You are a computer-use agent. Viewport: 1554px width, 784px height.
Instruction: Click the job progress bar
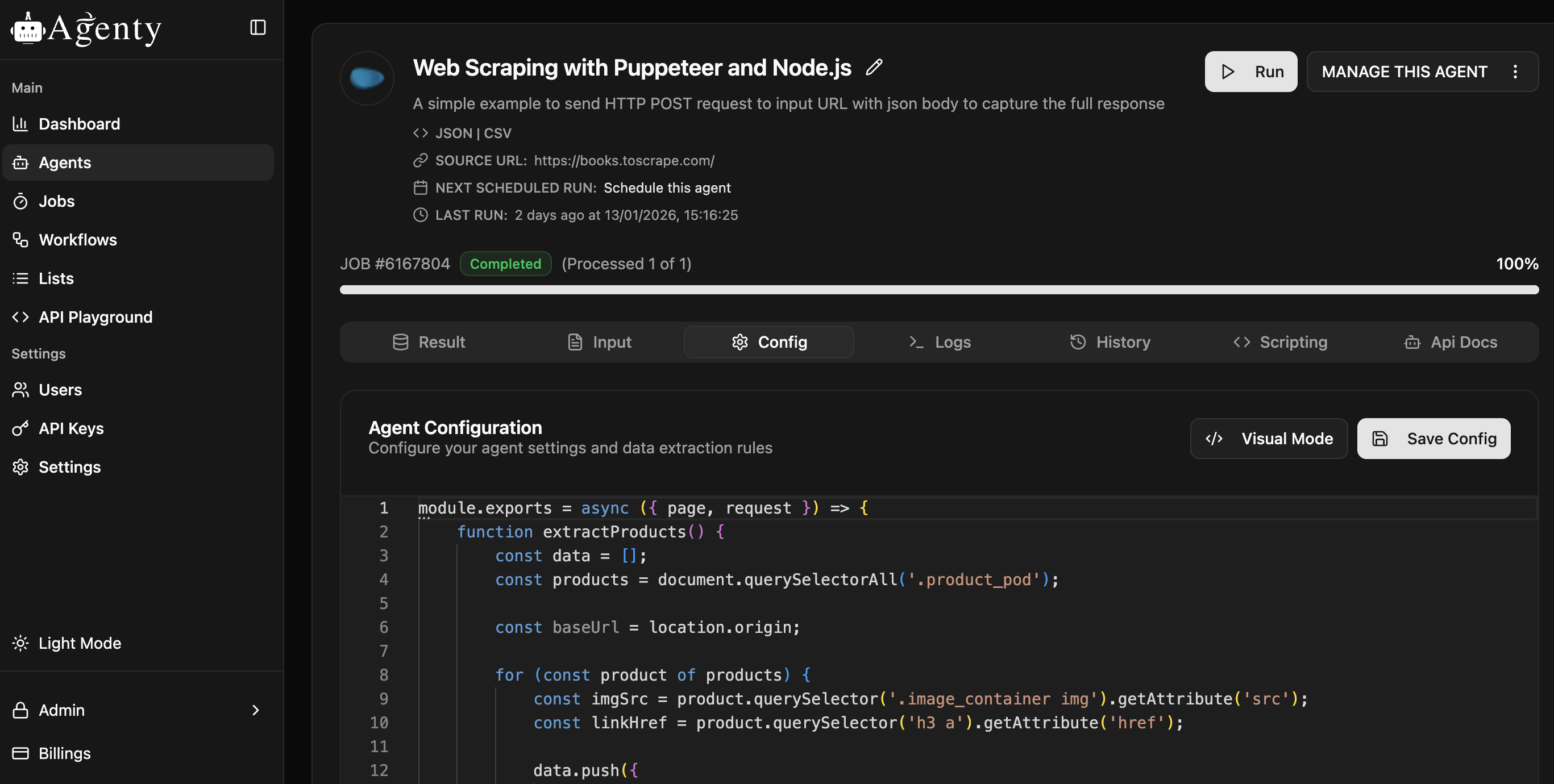point(938,290)
